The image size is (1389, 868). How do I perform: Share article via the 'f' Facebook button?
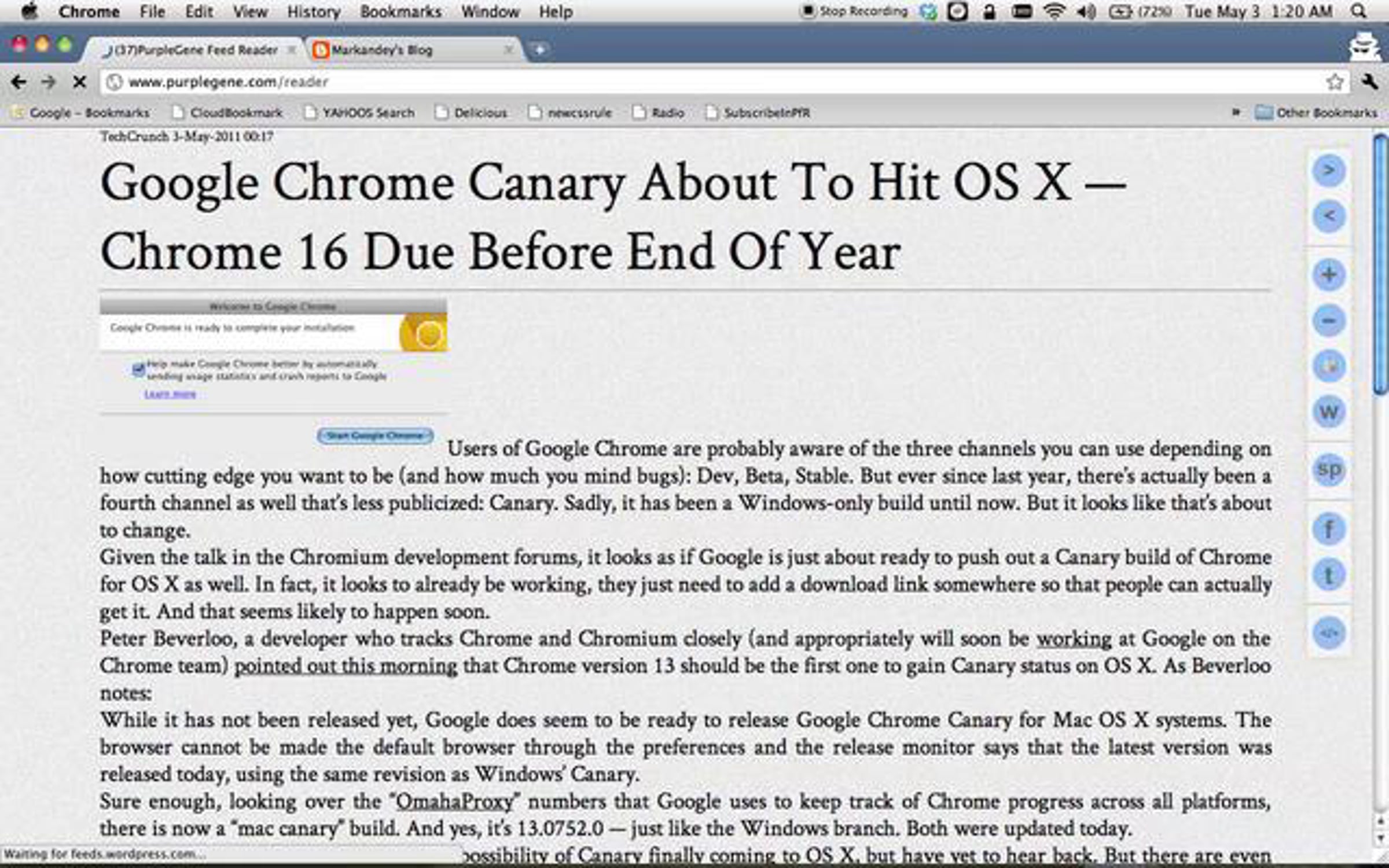1329,529
